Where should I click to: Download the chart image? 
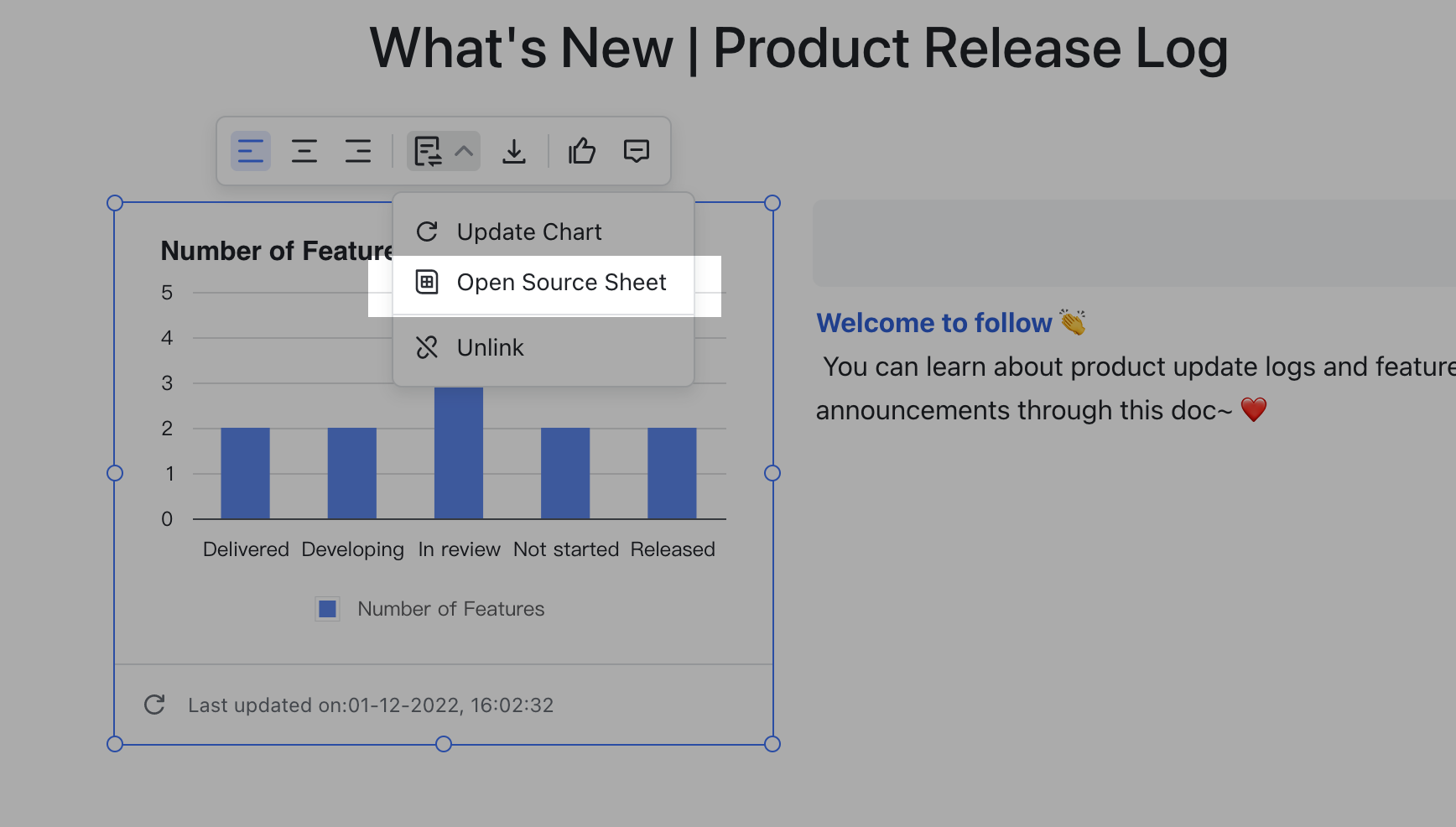[514, 151]
